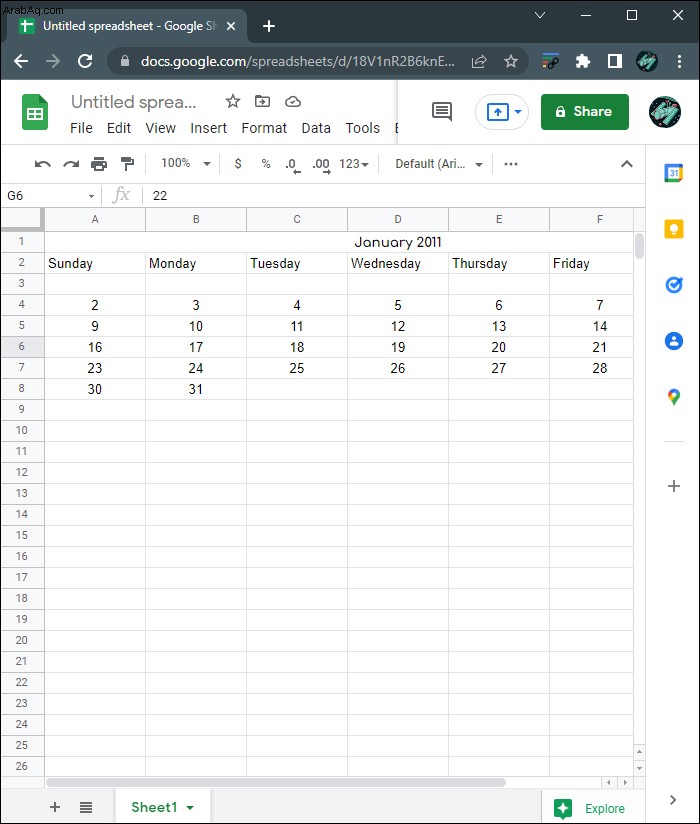Screen dimensions: 700x824
Task: Open Google Calendar side panel
Action: [674, 173]
